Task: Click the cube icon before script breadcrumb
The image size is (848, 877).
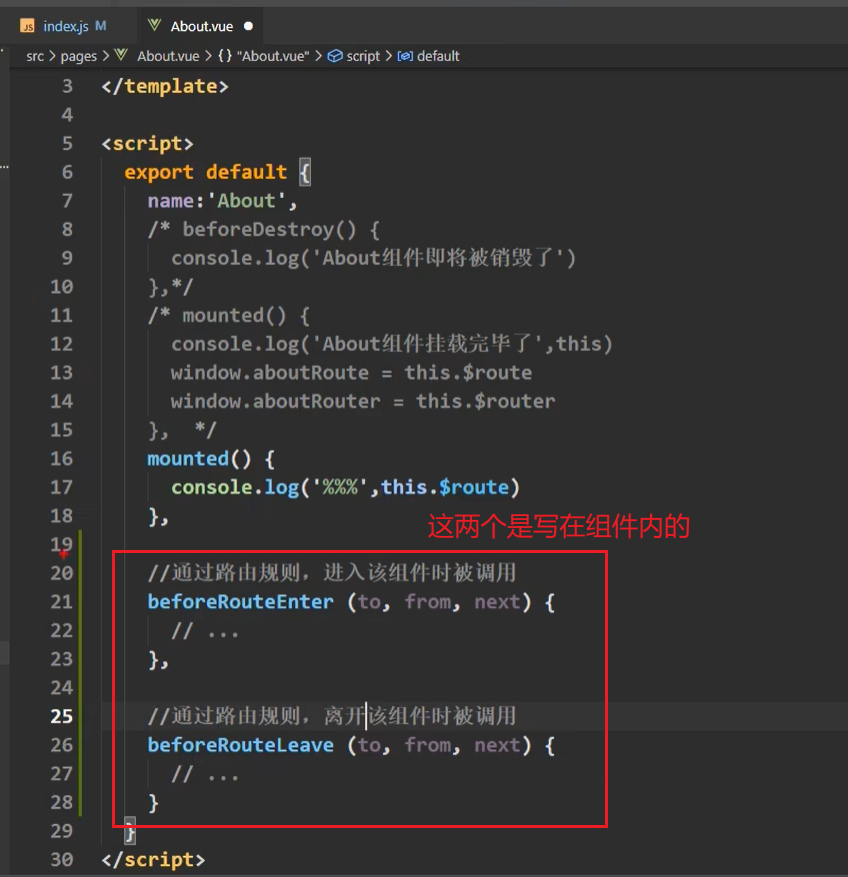Action: tap(335, 56)
